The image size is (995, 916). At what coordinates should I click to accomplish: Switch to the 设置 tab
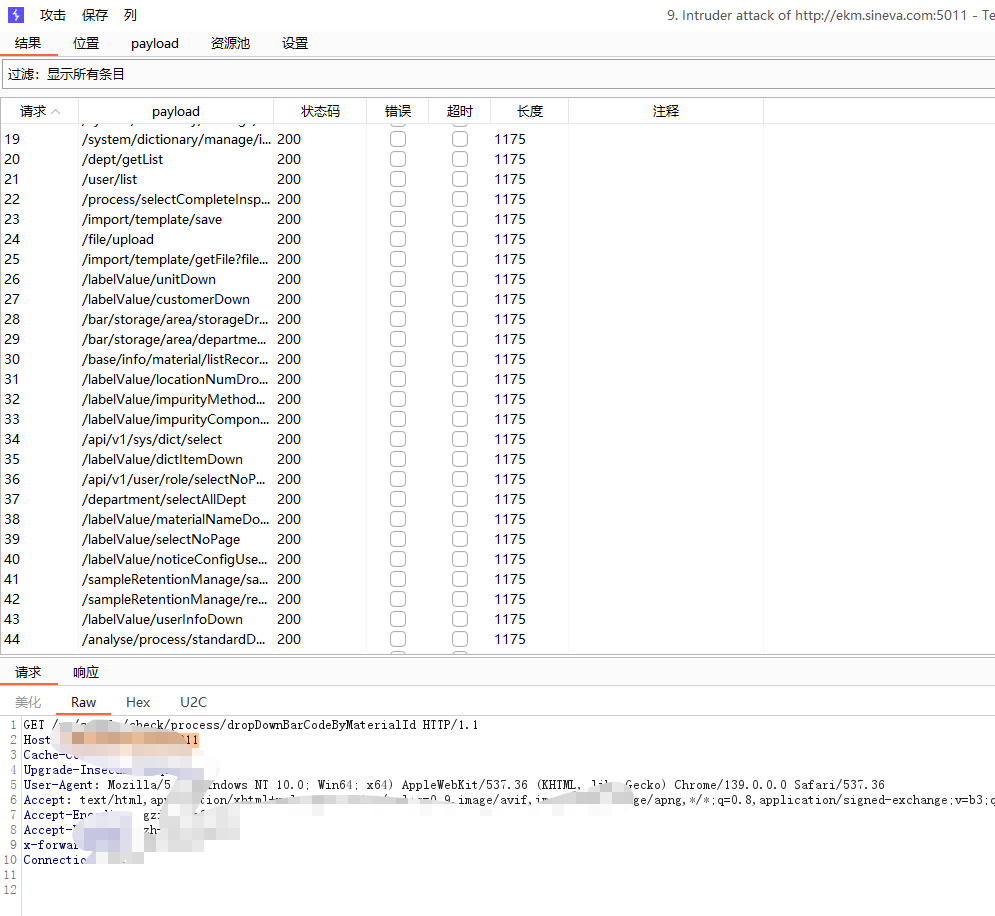point(295,43)
